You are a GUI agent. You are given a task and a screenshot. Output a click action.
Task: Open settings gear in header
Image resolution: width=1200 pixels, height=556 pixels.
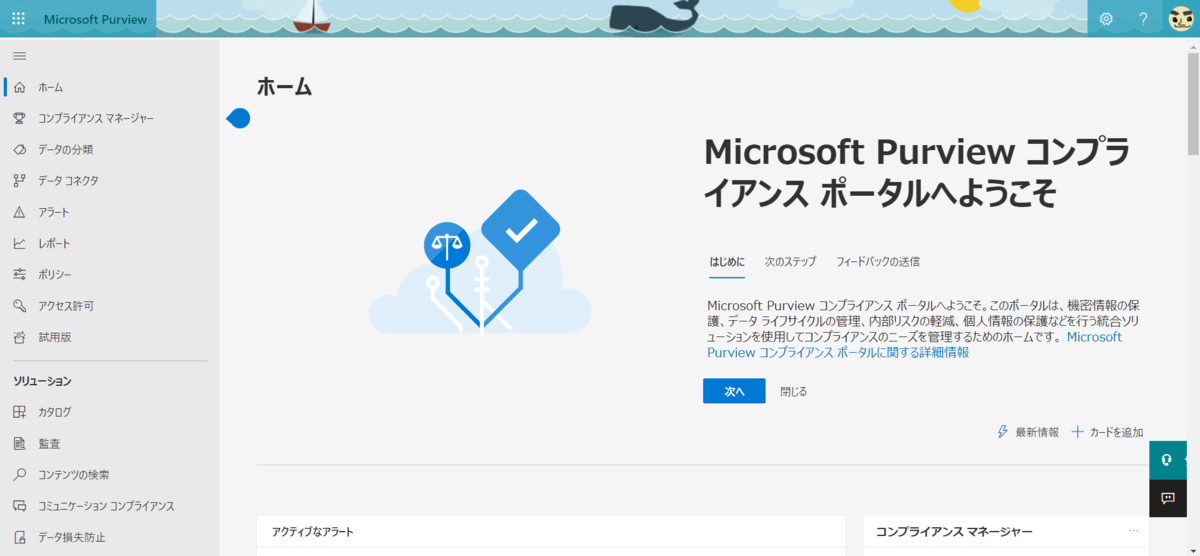(x=1106, y=19)
